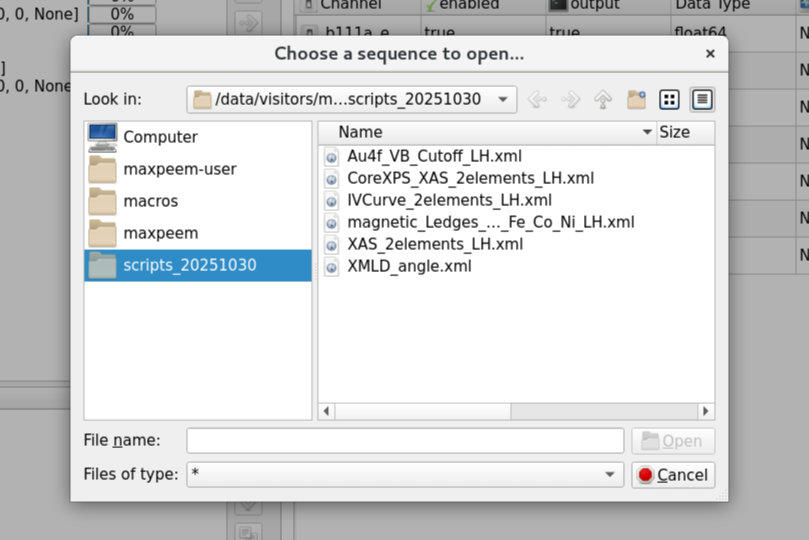Click the Forward navigation arrow icon
This screenshot has width=809, height=540.
(570, 99)
